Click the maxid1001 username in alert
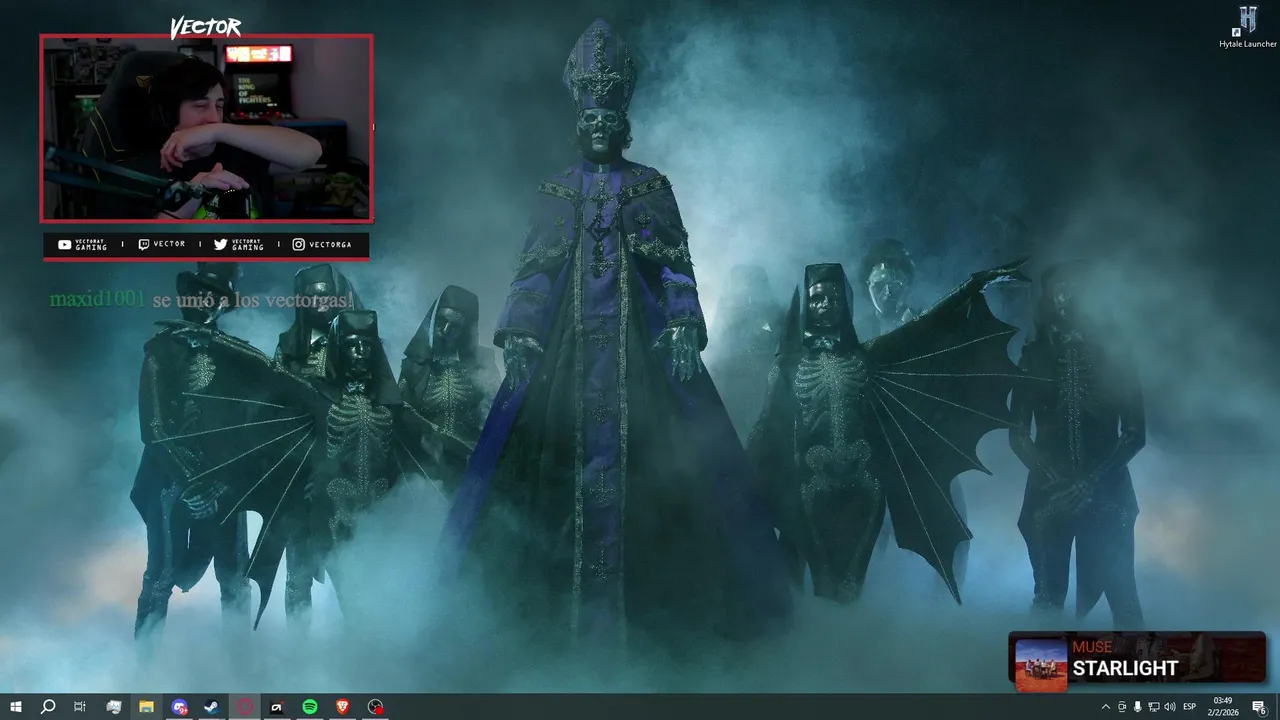This screenshot has width=1280, height=720. [x=97, y=299]
